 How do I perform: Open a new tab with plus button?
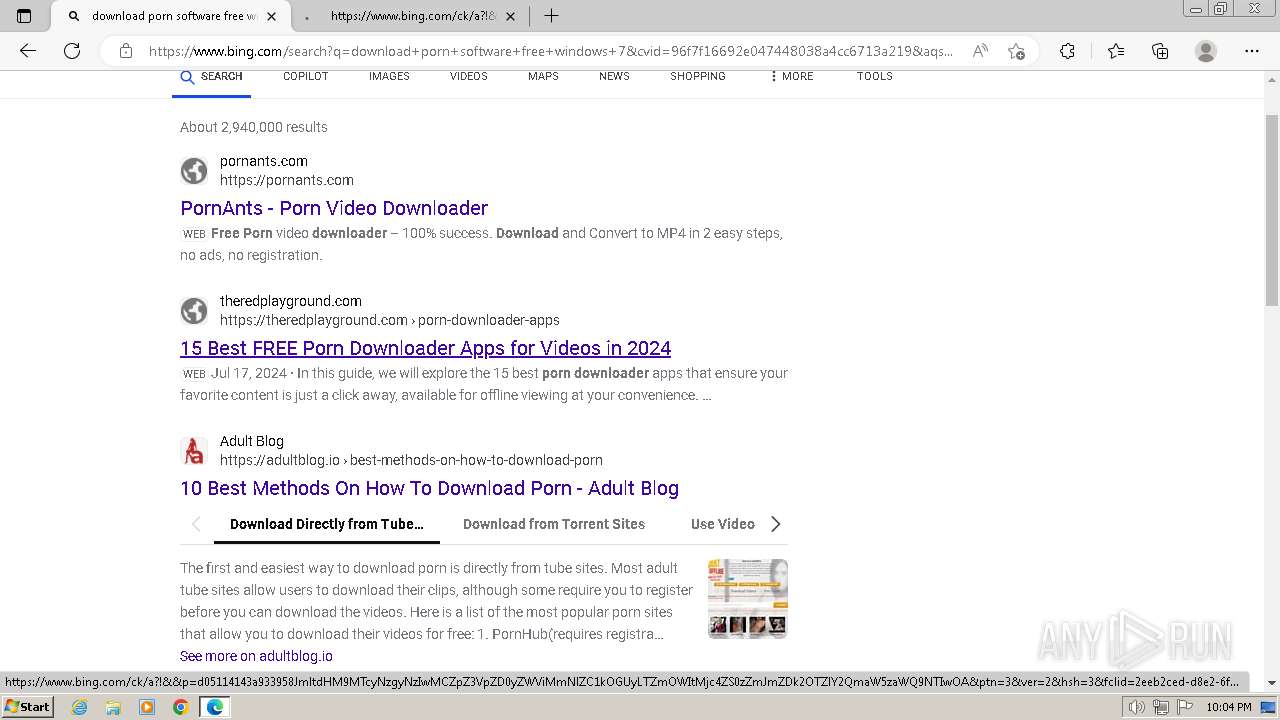point(551,16)
